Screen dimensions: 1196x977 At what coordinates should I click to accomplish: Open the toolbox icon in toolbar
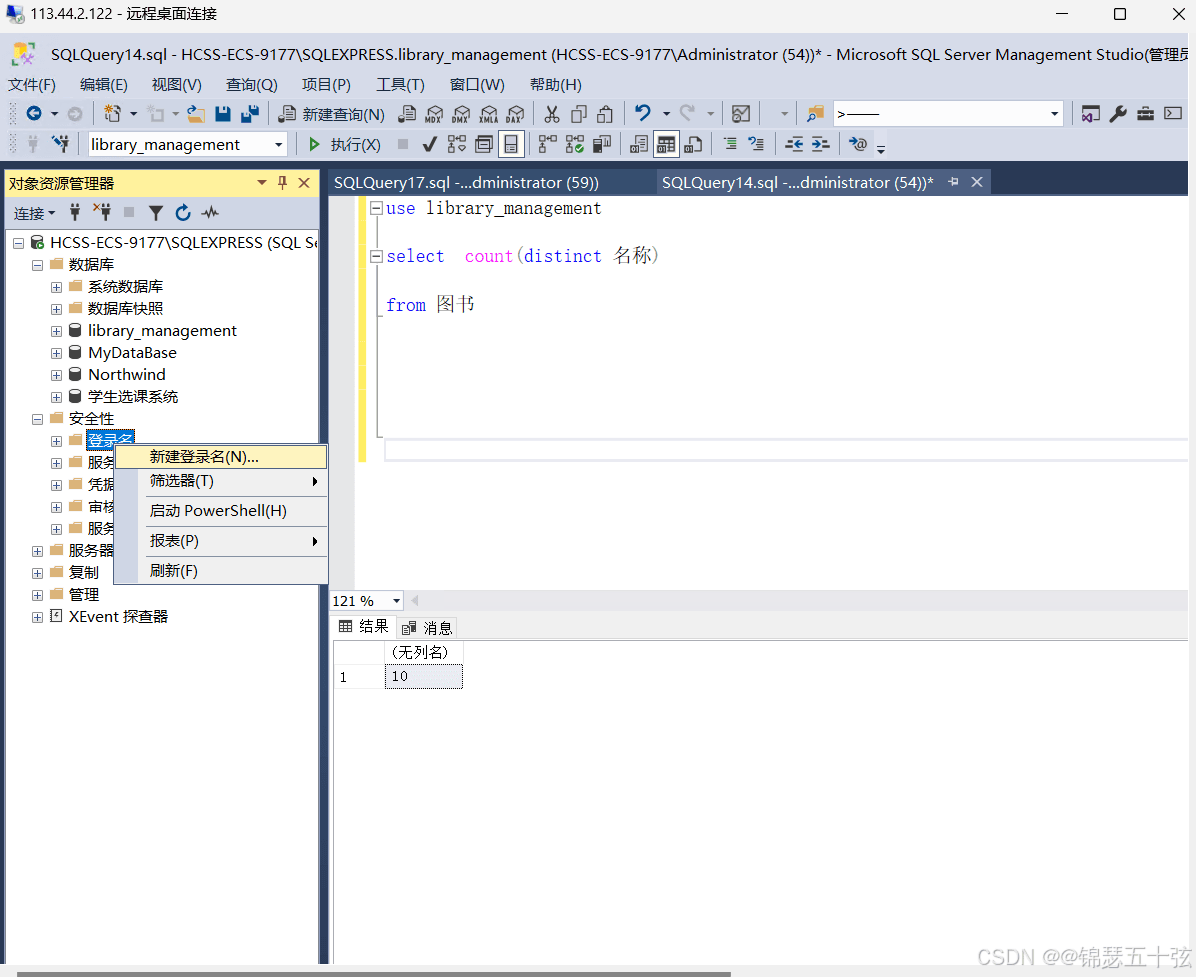point(1146,114)
